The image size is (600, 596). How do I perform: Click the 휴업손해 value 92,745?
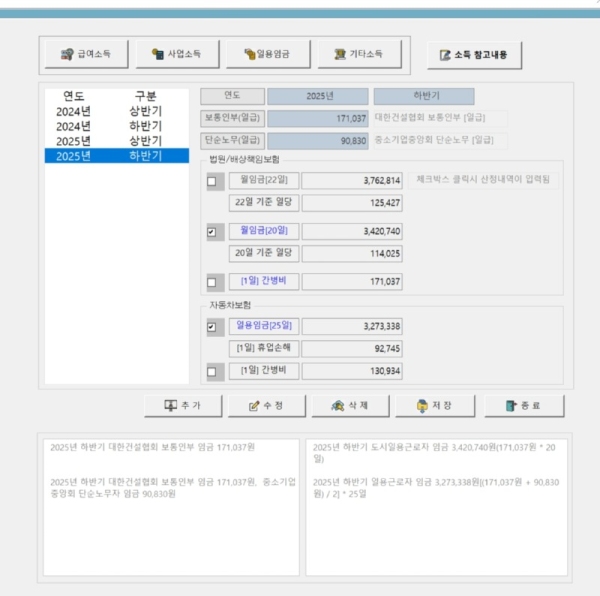pos(352,348)
